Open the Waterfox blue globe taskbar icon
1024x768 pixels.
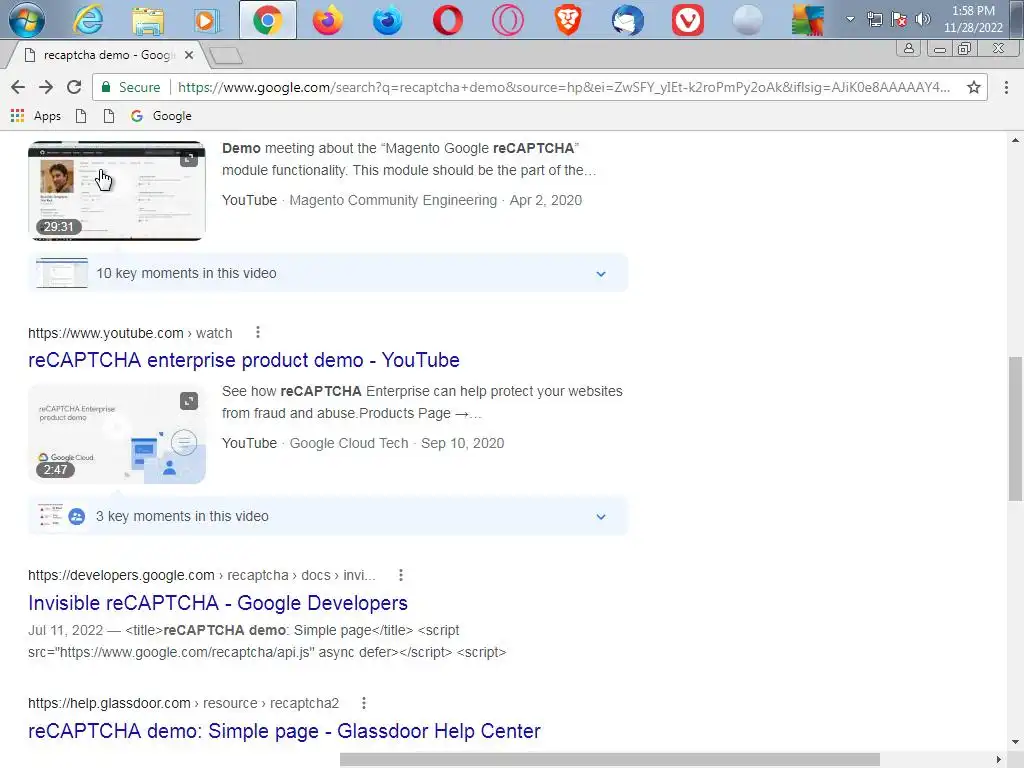pyautogui.click(x=388, y=20)
